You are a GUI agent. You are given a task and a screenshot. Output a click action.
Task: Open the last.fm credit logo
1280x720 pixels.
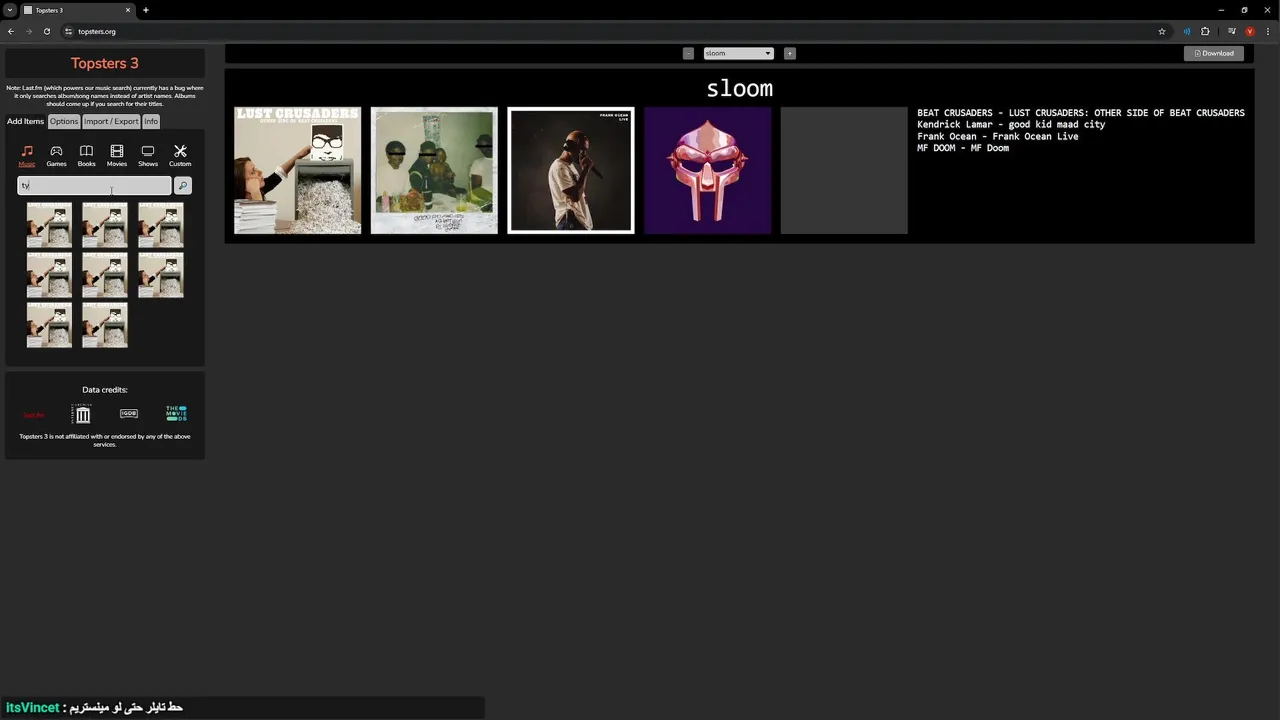pyautogui.click(x=34, y=414)
